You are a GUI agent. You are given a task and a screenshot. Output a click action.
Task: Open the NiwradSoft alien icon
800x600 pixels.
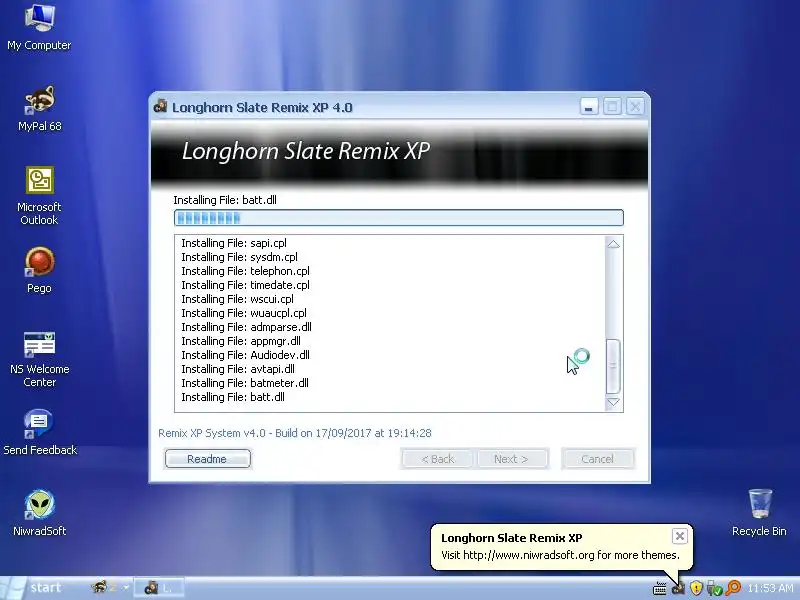coord(39,512)
